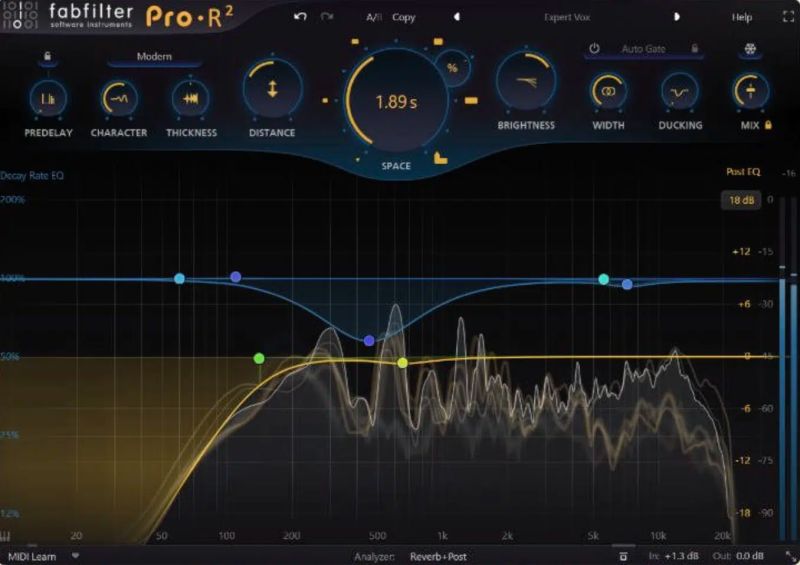Click the Width knob

click(x=608, y=91)
